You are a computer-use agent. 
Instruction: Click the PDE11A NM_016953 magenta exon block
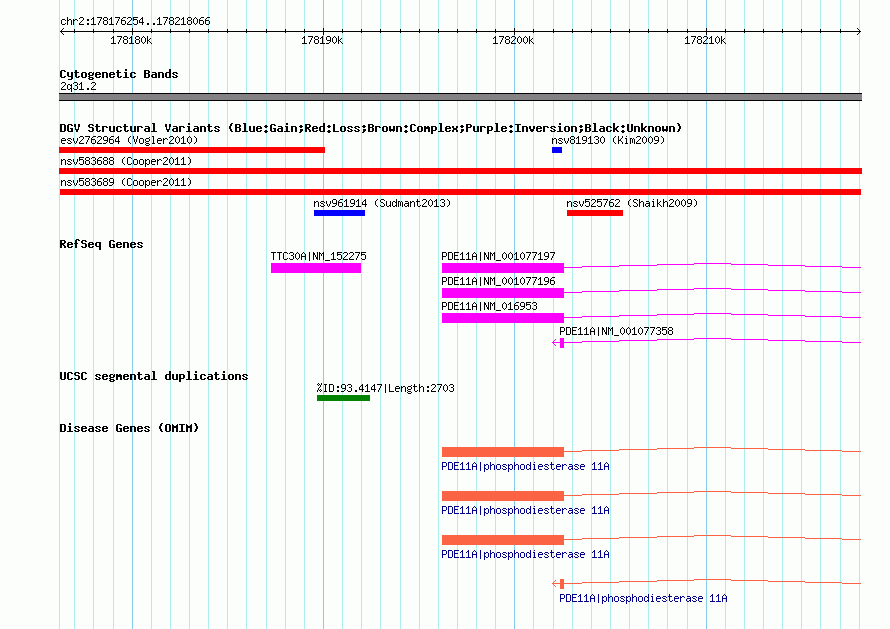tap(503, 318)
